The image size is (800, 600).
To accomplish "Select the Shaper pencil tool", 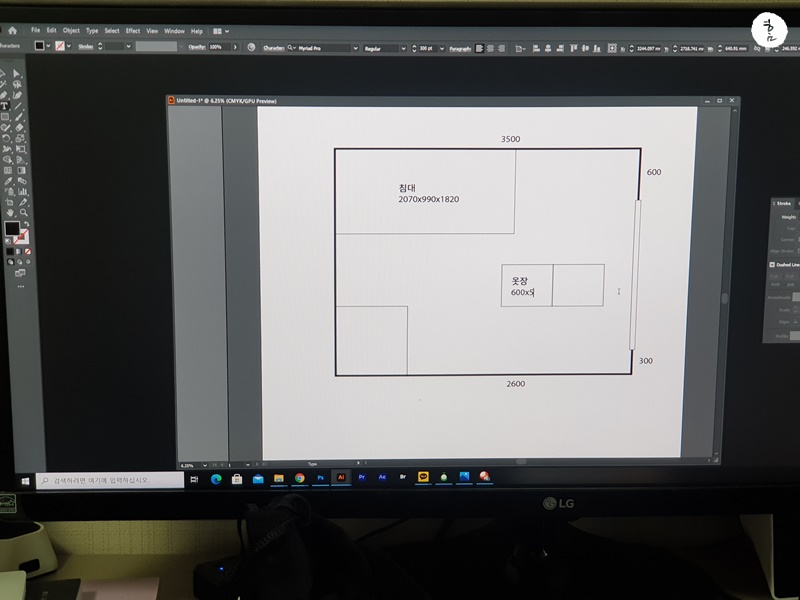I will click(x=6, y=127).
